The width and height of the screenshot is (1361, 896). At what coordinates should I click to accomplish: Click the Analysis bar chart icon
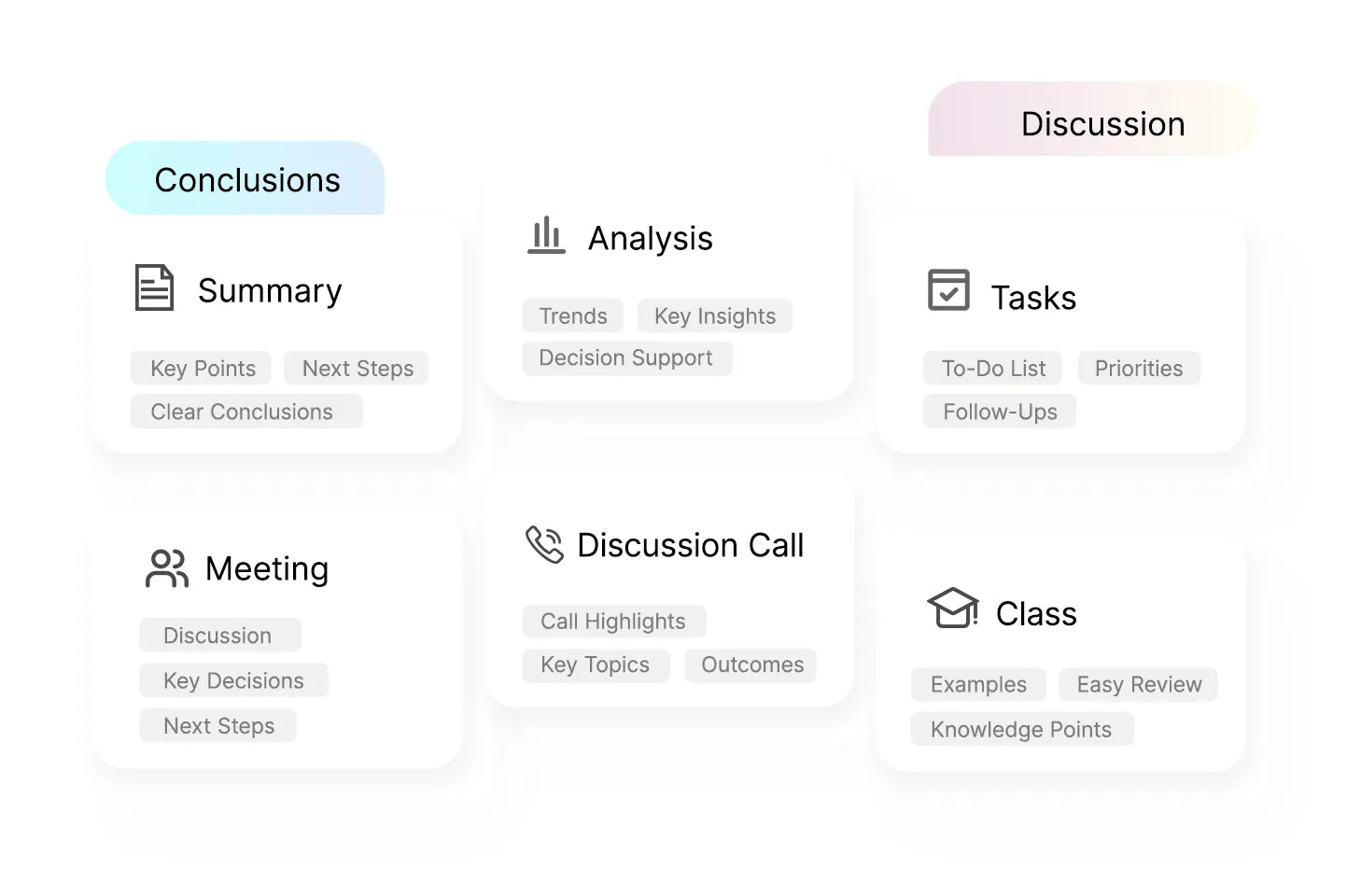click(x=546, y=236)
